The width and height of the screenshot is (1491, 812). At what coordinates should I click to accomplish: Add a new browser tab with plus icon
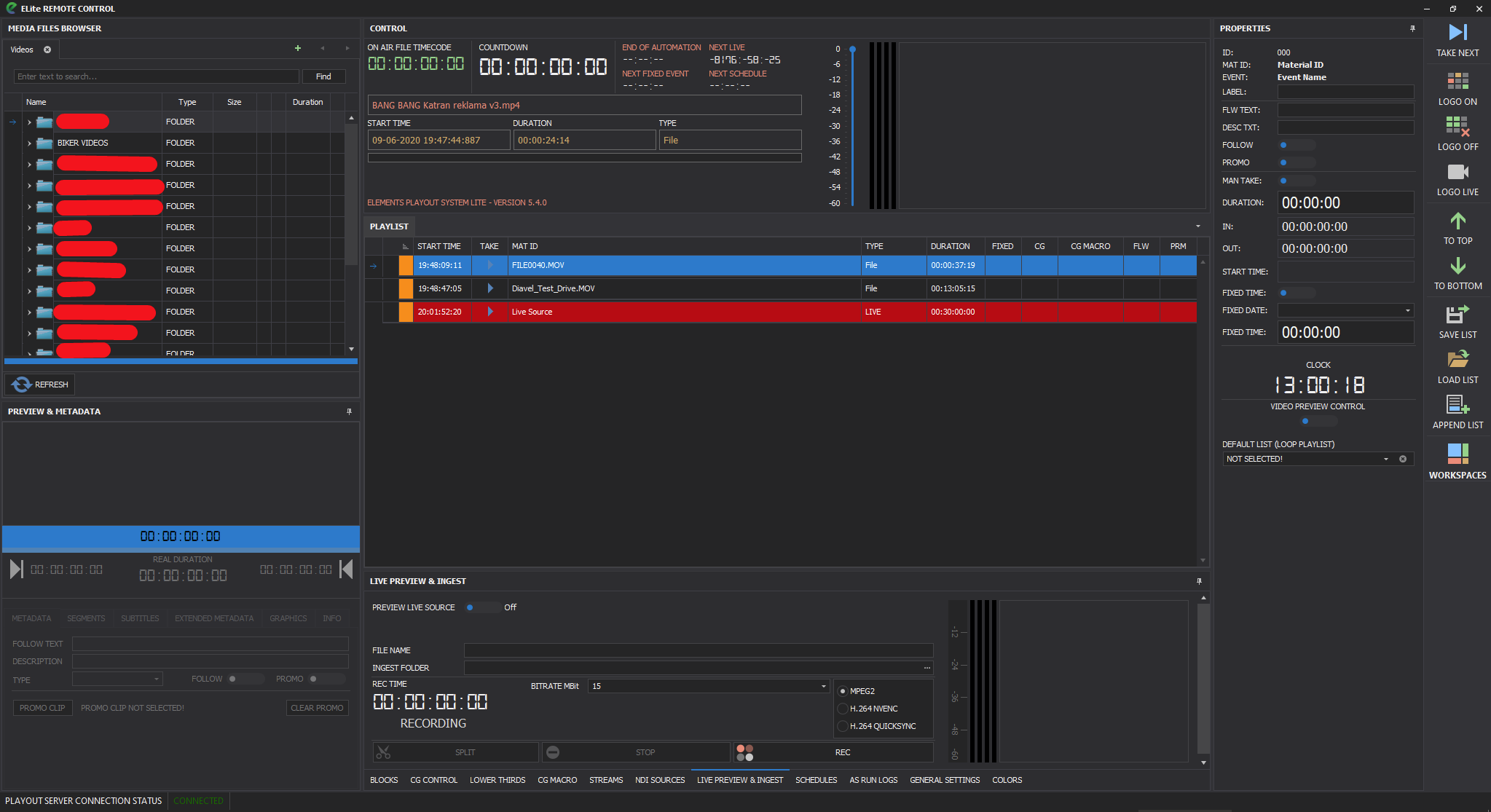[x=297, y=49]
